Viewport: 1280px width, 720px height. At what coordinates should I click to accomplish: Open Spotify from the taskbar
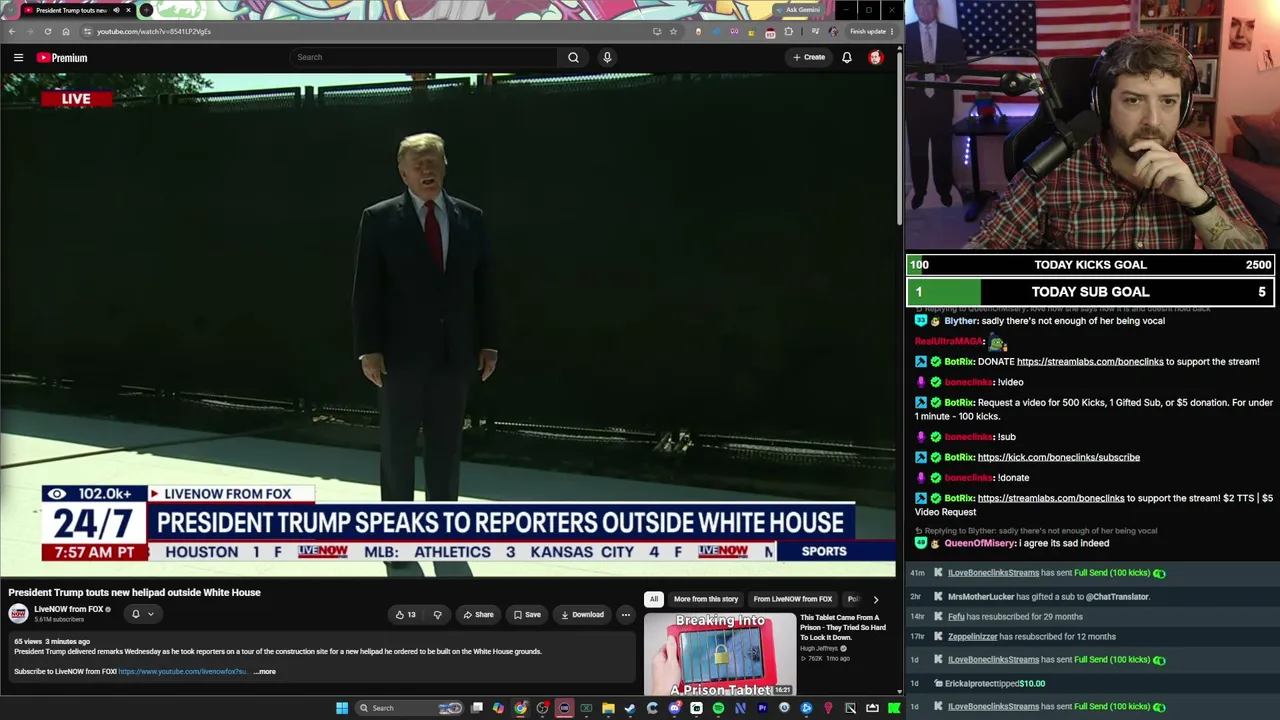click(718, 708)
